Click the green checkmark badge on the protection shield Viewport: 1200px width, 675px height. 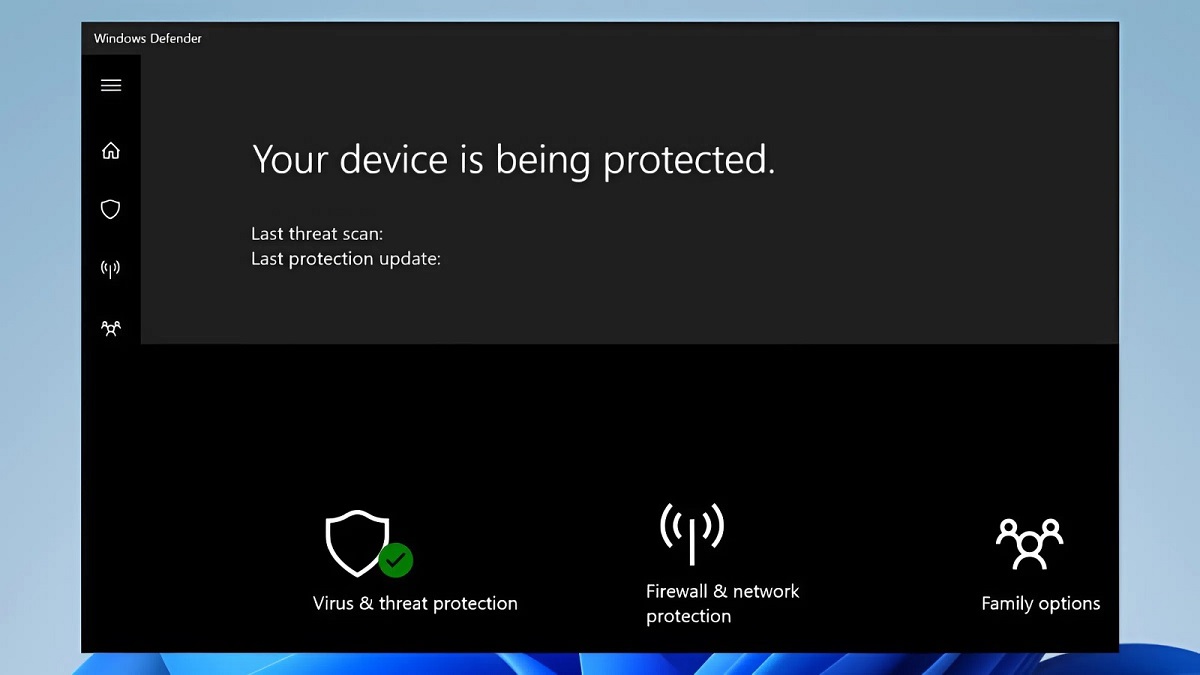point(395,561)
